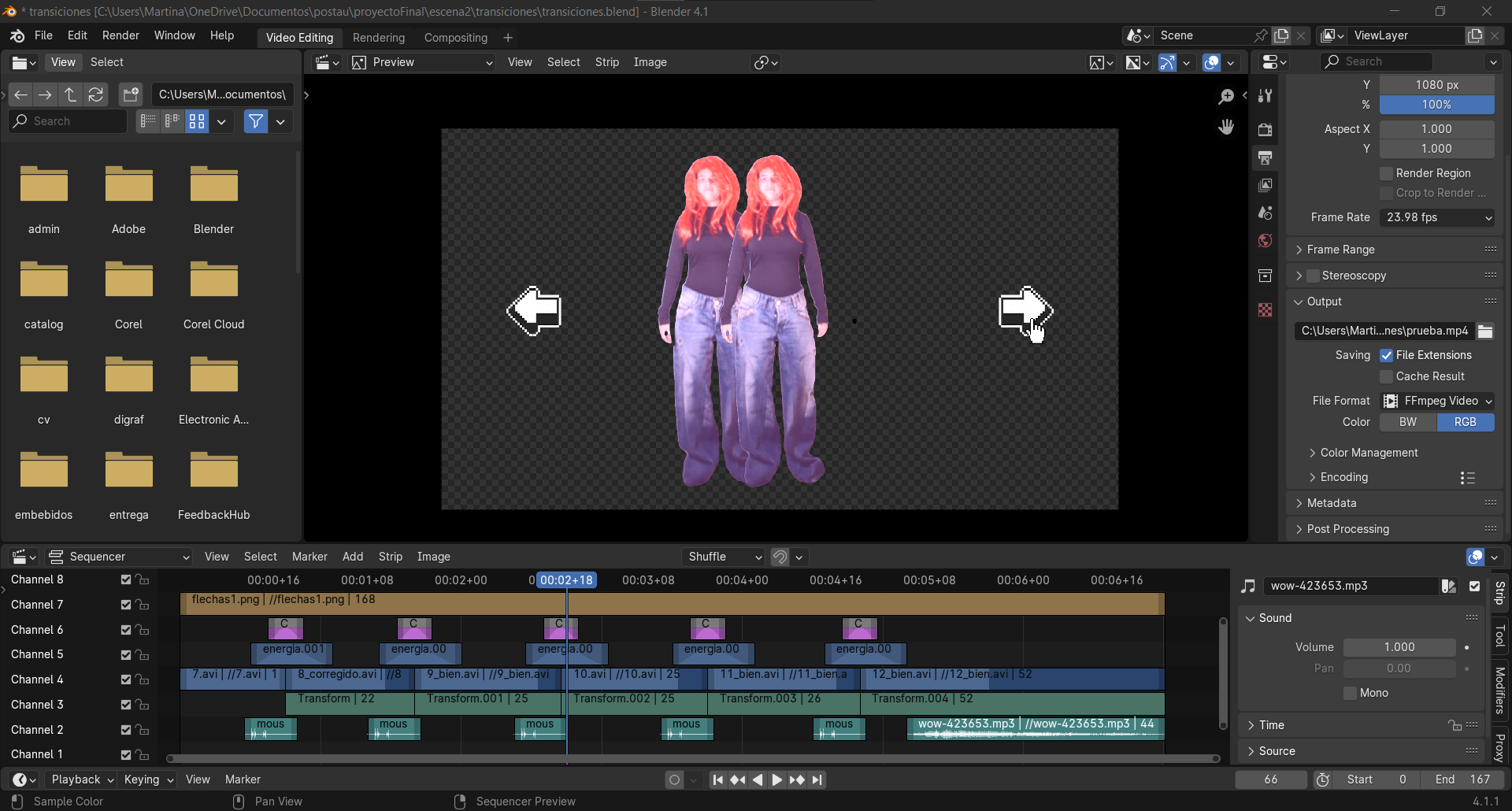Go to parent directory arrow icon
Viewport: 1512px width, 811px height.
[x=71, y=94]
